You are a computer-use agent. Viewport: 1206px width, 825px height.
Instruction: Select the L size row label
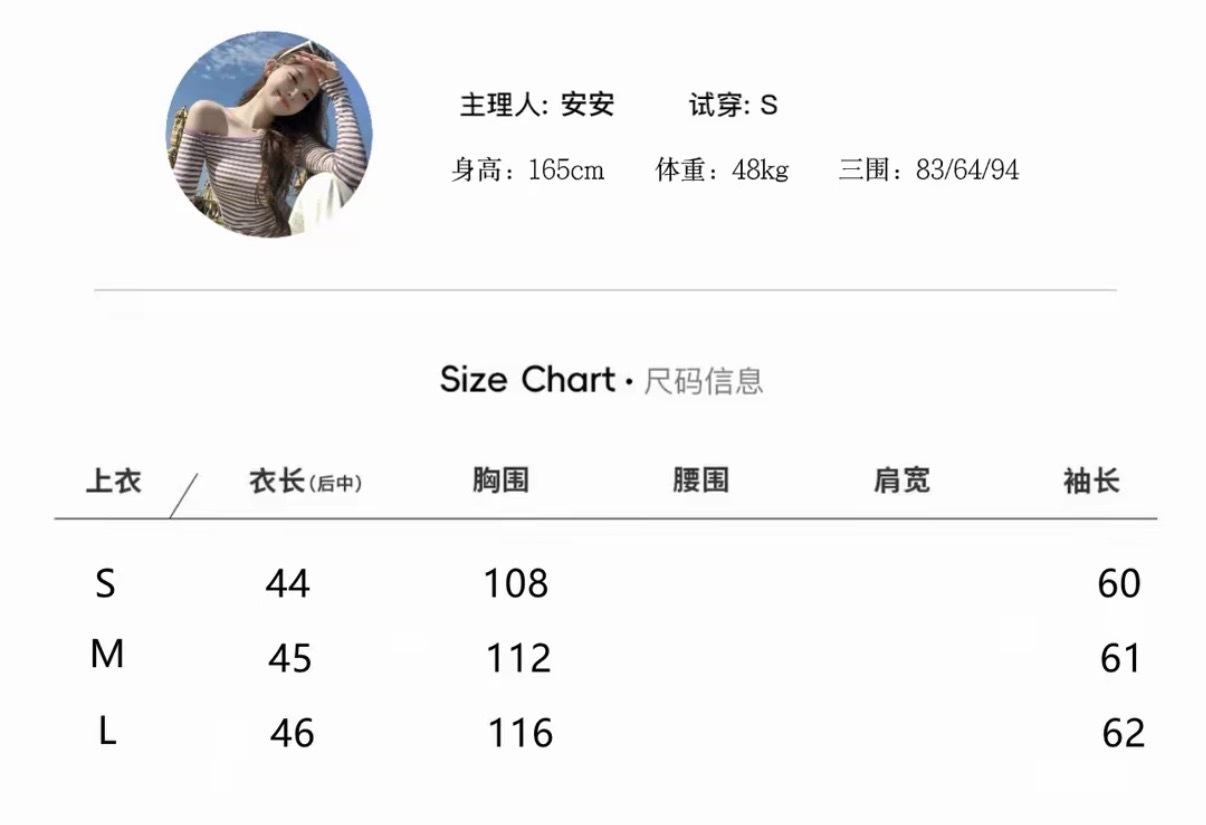tap(108, 731)
